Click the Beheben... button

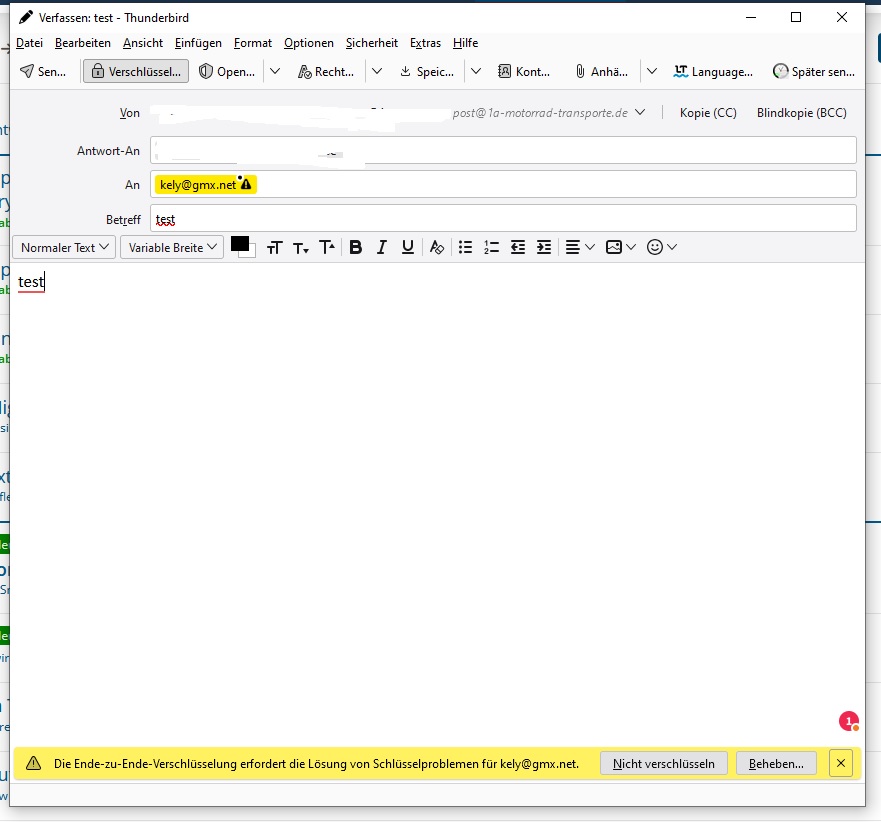tap(776, 763)
